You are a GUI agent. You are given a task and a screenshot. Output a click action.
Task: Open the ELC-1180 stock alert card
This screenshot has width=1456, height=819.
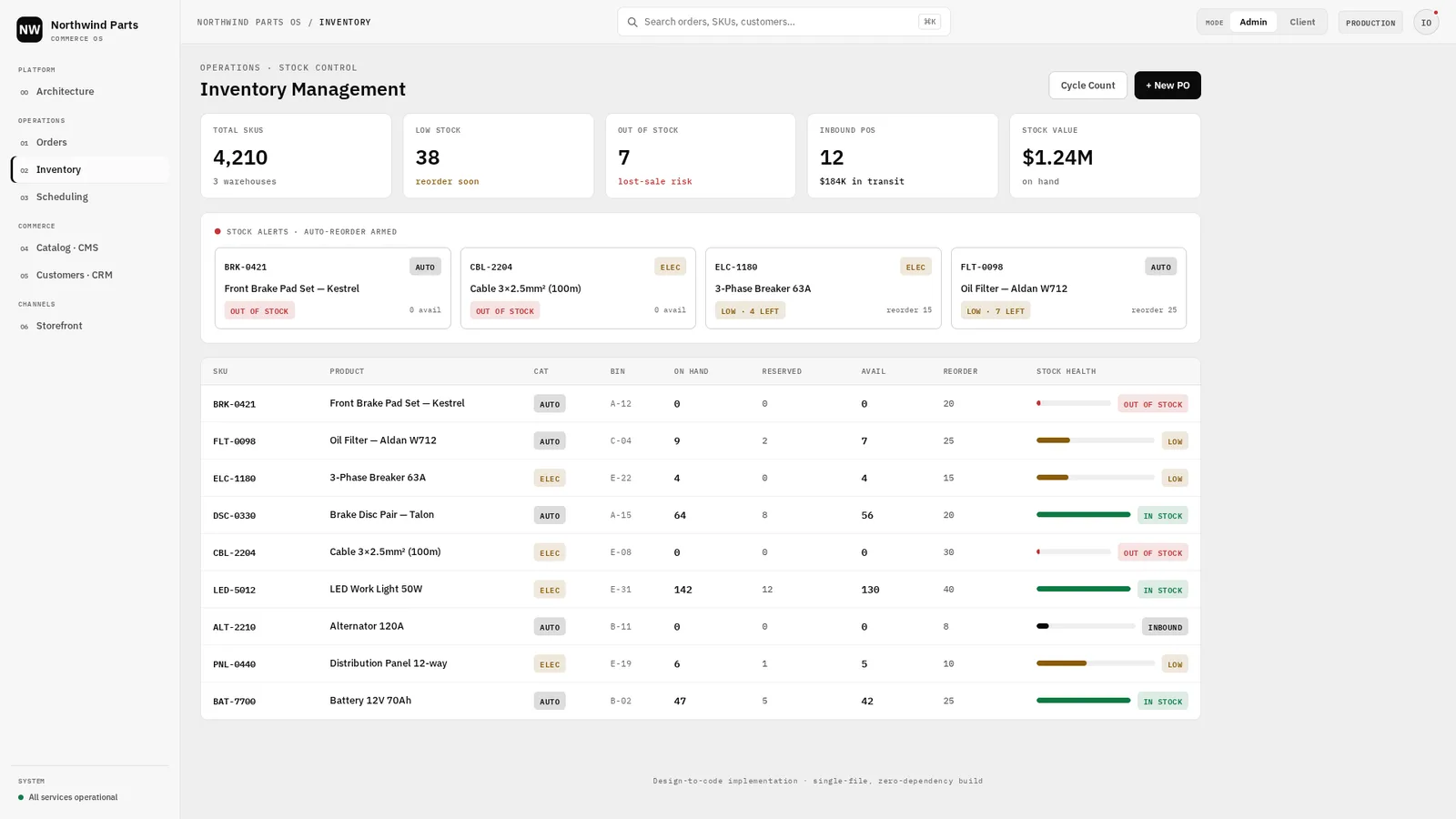[823, 288]
